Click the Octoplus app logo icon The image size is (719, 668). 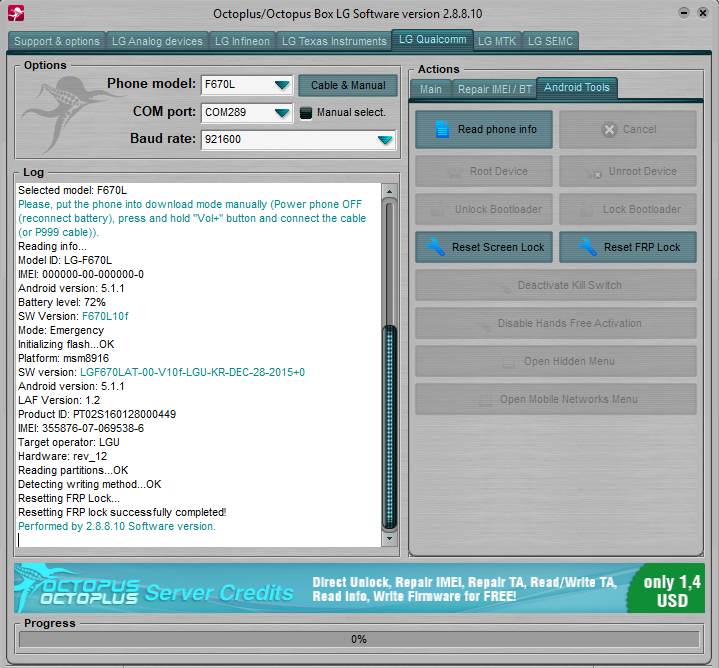tap(16, 13)
